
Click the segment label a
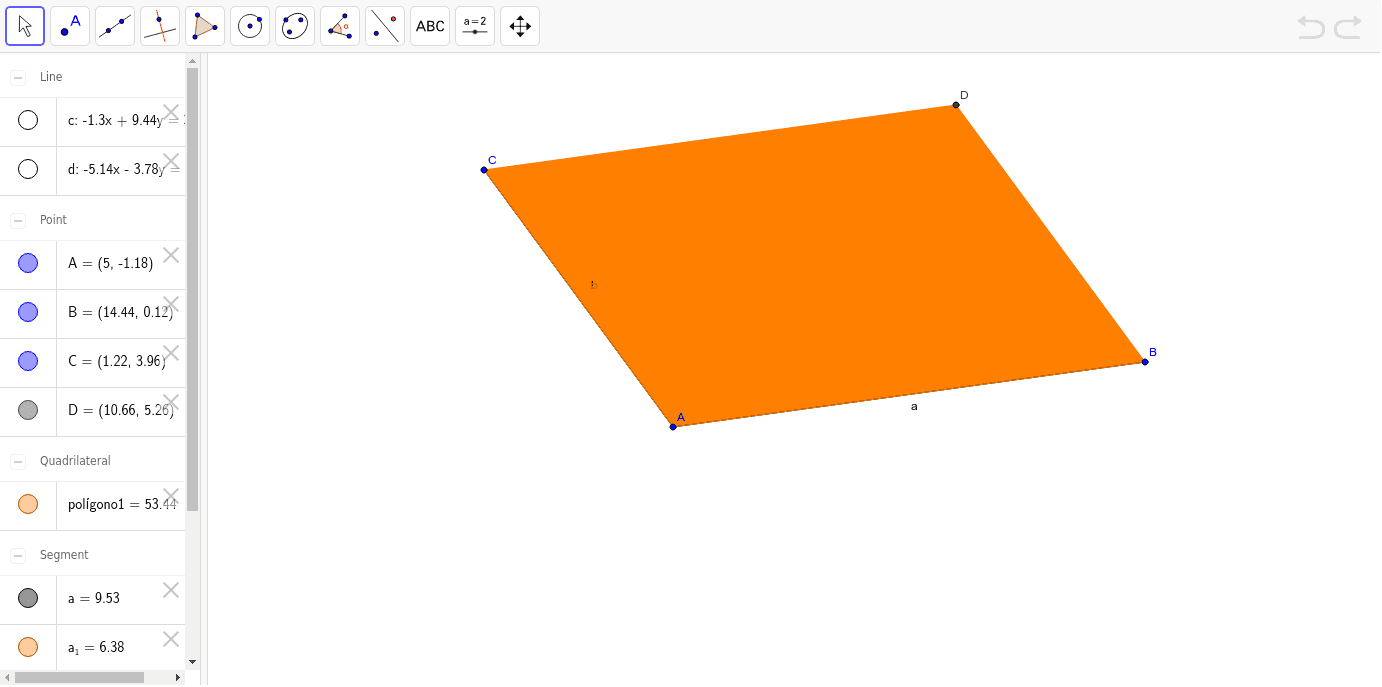tap(914, 407)
